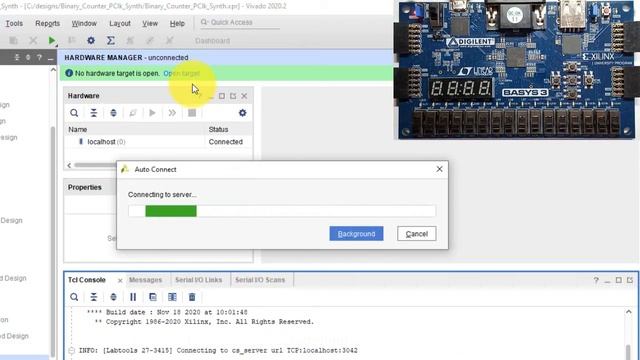Image resolution: width=640 pixels, height=360 pixels.
Task: Minimize the Flow Navigator panel
Action: point(50,58)
